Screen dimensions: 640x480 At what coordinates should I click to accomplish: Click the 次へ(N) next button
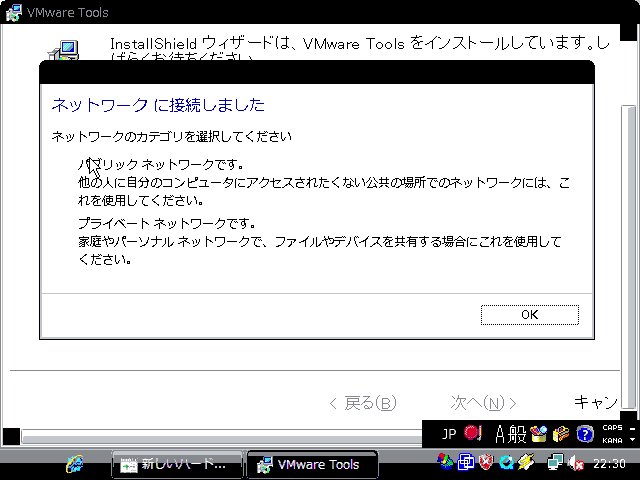click(x=483, y=403)
